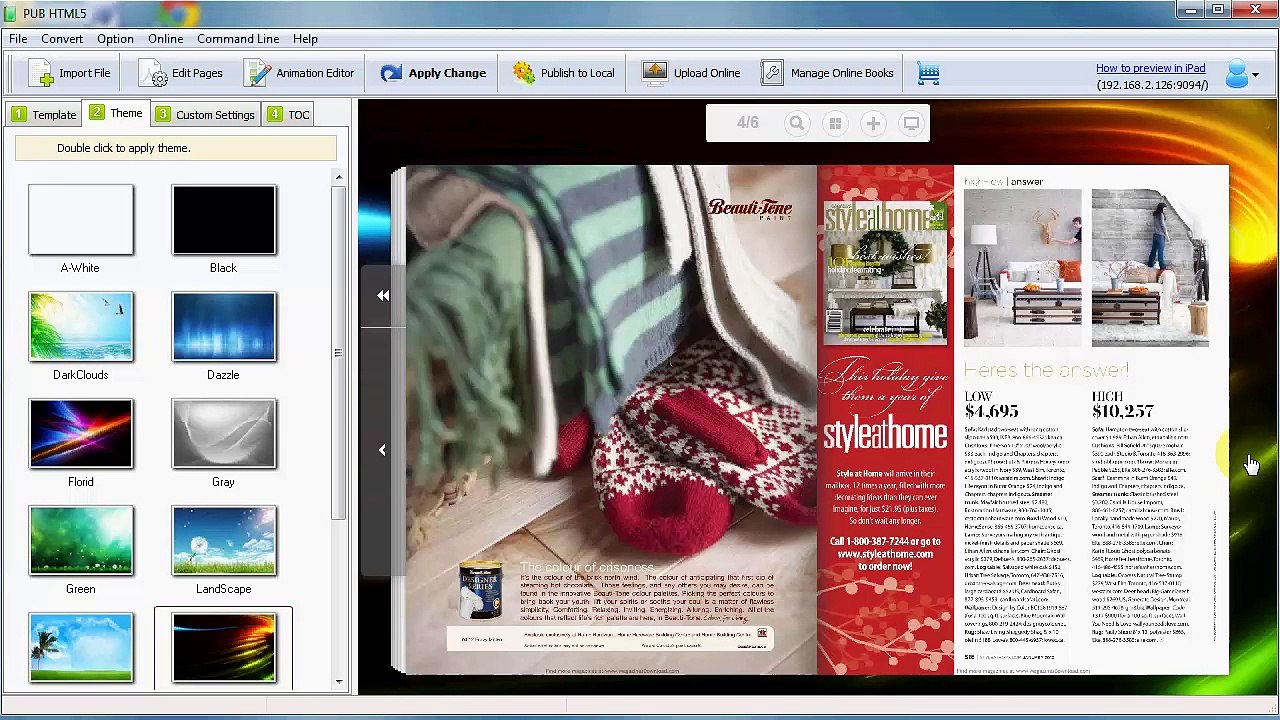The image size is (1280, 720).
Task: Click Apply Change button
Action: tap(433, 73)
